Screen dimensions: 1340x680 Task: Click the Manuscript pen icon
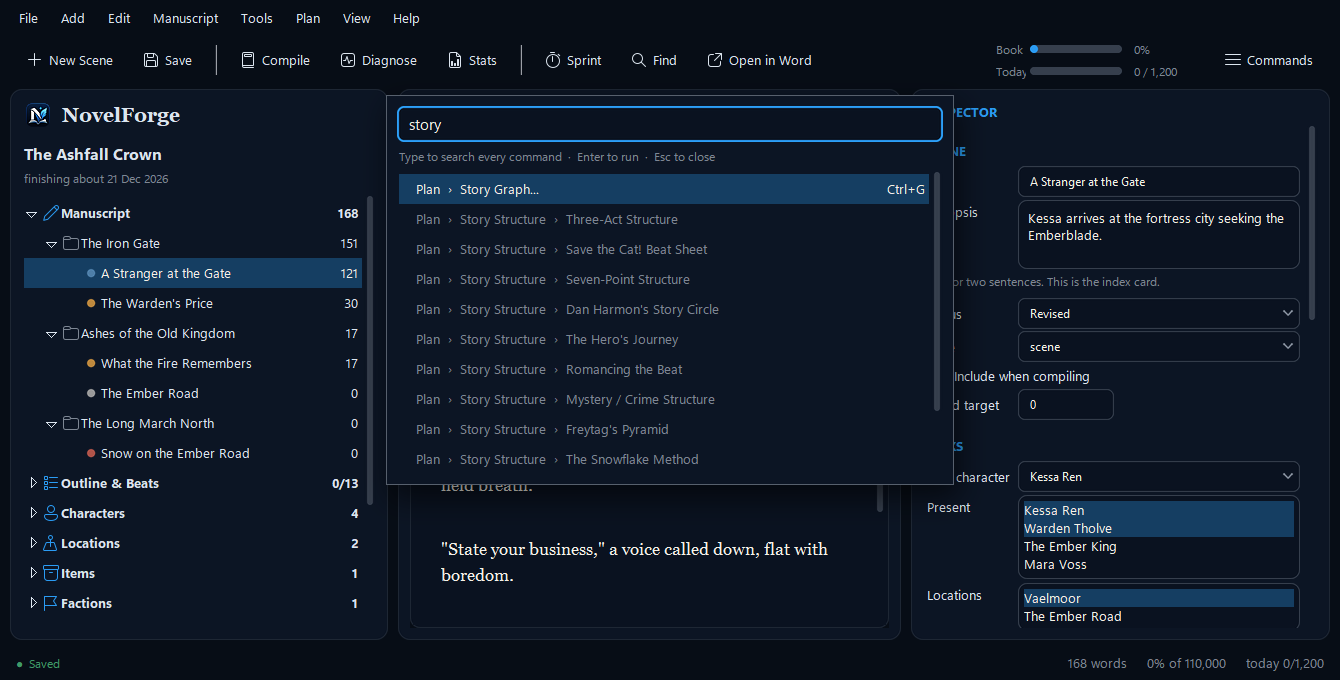coord(52,213)
